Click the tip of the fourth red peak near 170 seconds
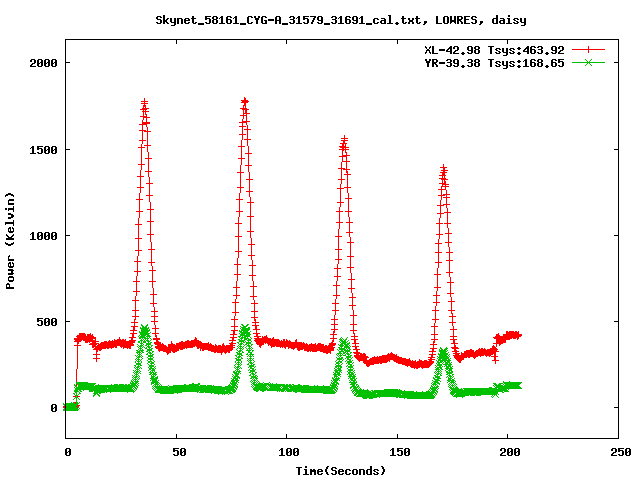640x480 pixels. point(444,168)
